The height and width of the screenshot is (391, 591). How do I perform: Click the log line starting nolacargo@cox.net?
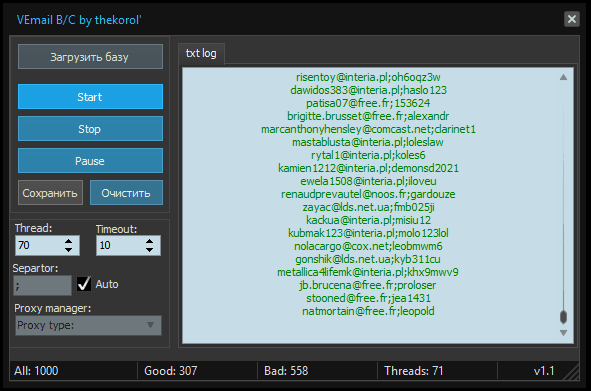pos(368,246)
